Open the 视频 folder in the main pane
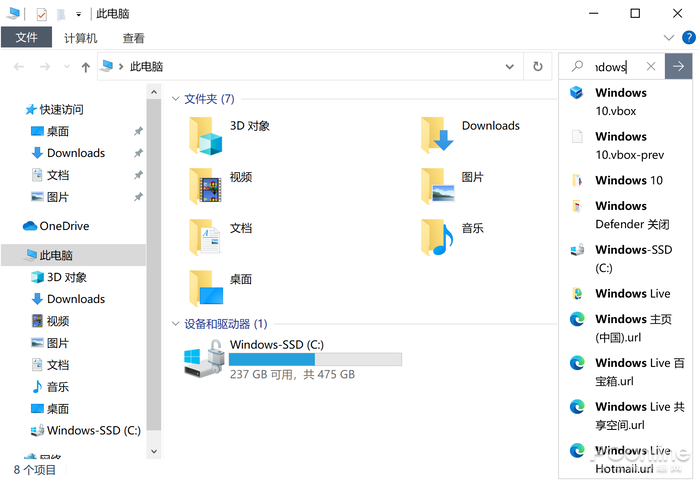The image size is (700, 481). (x=221, y=186)
